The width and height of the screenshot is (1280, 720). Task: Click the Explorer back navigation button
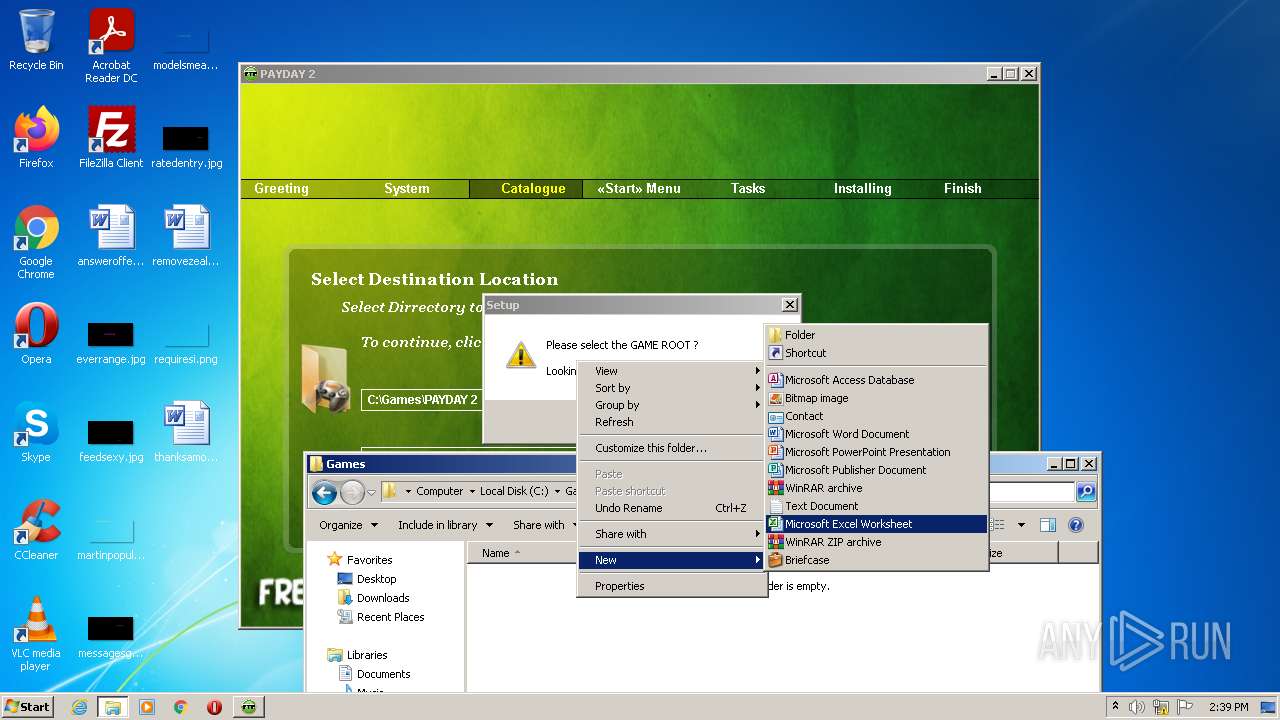click(x=324, y=492)
